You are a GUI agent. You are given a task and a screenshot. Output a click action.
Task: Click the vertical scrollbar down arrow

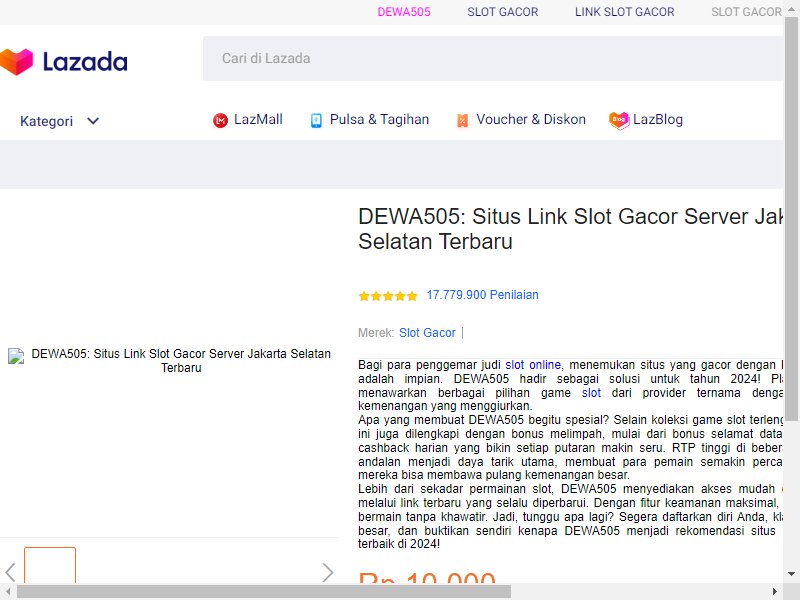[791, 574]
